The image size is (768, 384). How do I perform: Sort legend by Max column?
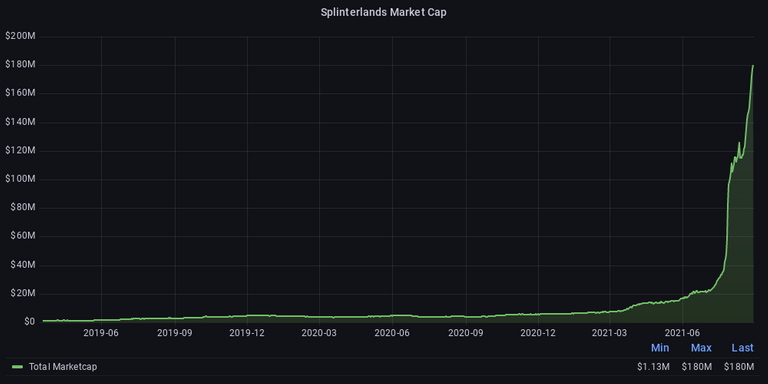coord(701,348)
